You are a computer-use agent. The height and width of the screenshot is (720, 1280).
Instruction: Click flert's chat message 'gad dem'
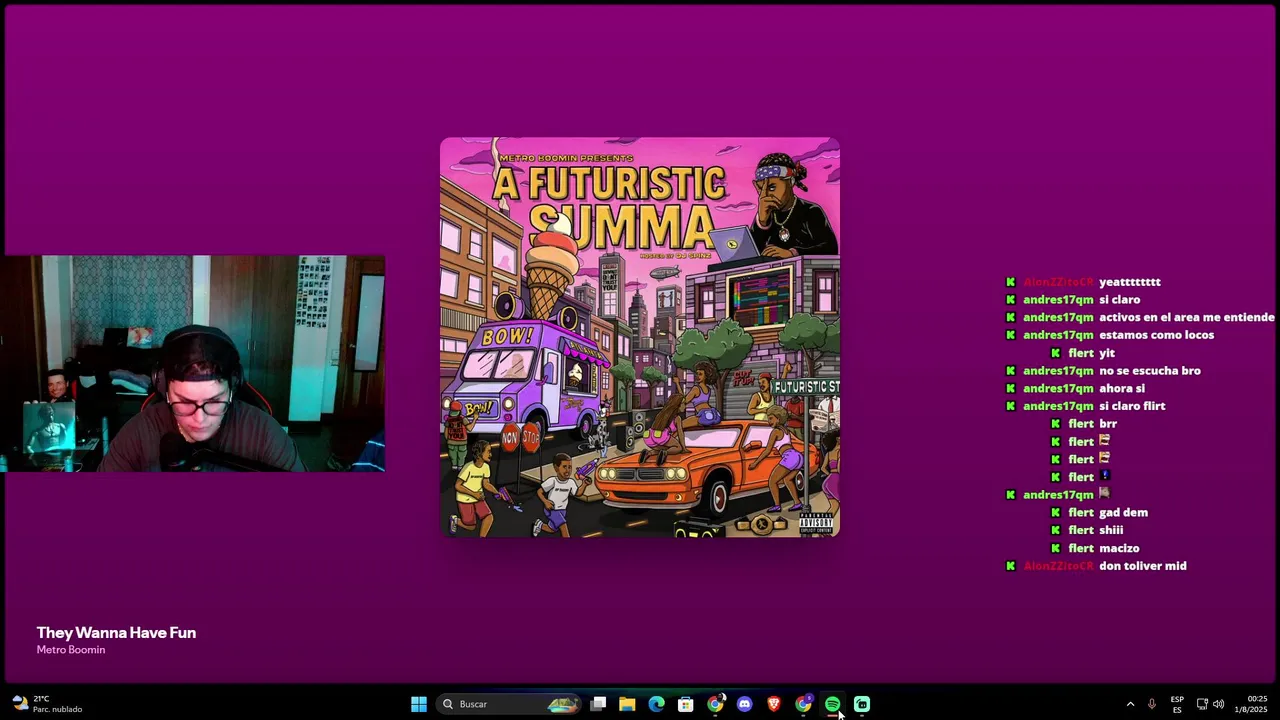pyautogui.click(x=1123, y=513)
